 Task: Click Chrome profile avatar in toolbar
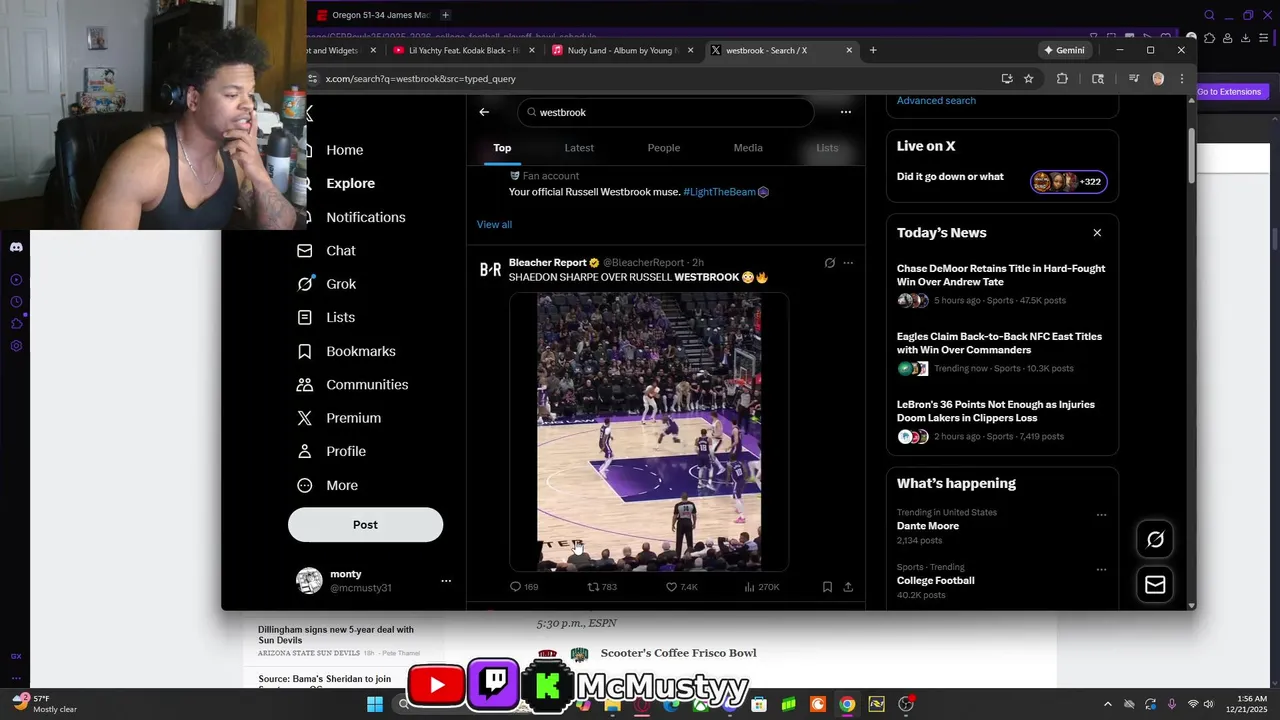1158,79
